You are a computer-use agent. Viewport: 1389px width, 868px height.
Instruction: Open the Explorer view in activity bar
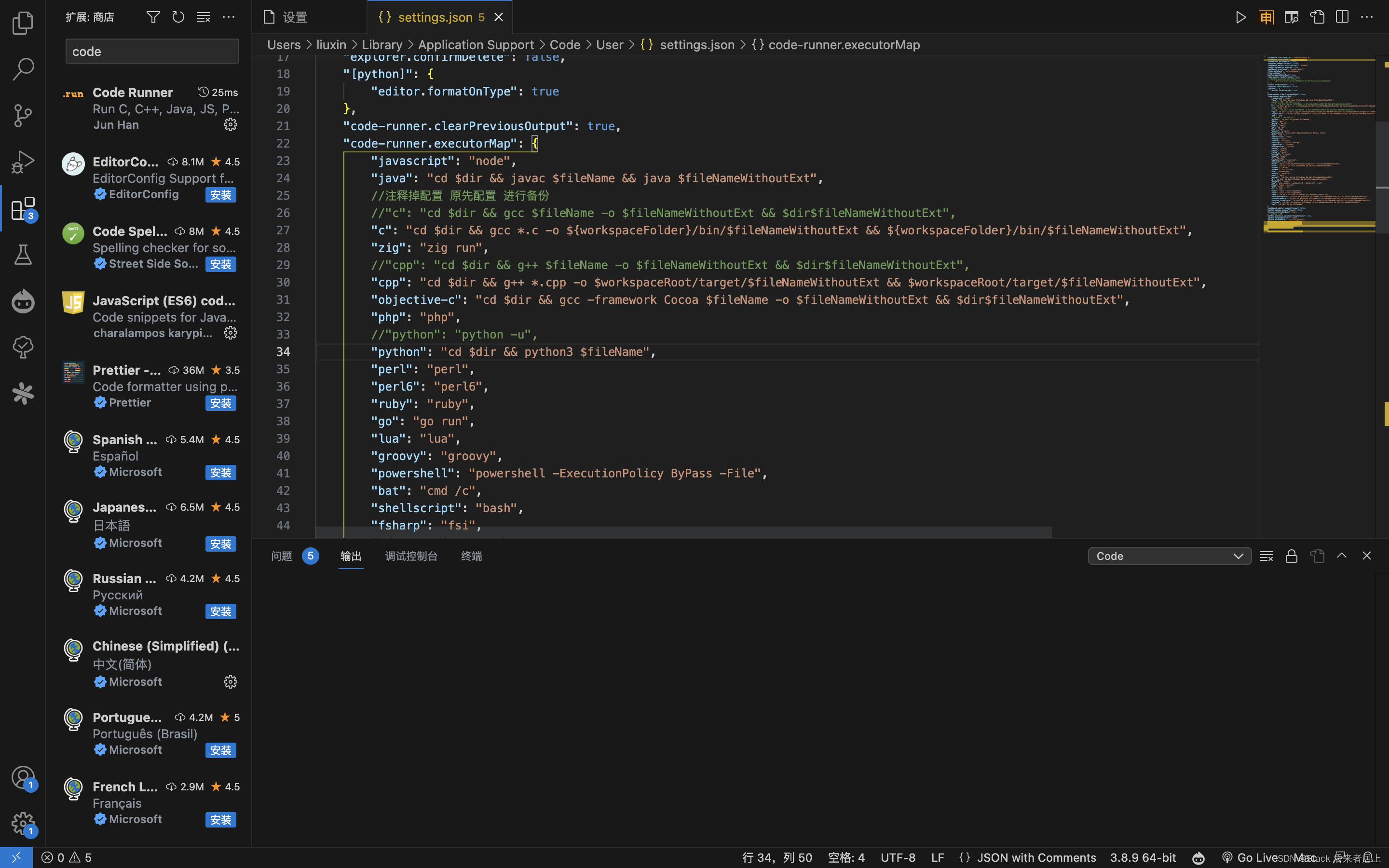(x=23, y=23)
